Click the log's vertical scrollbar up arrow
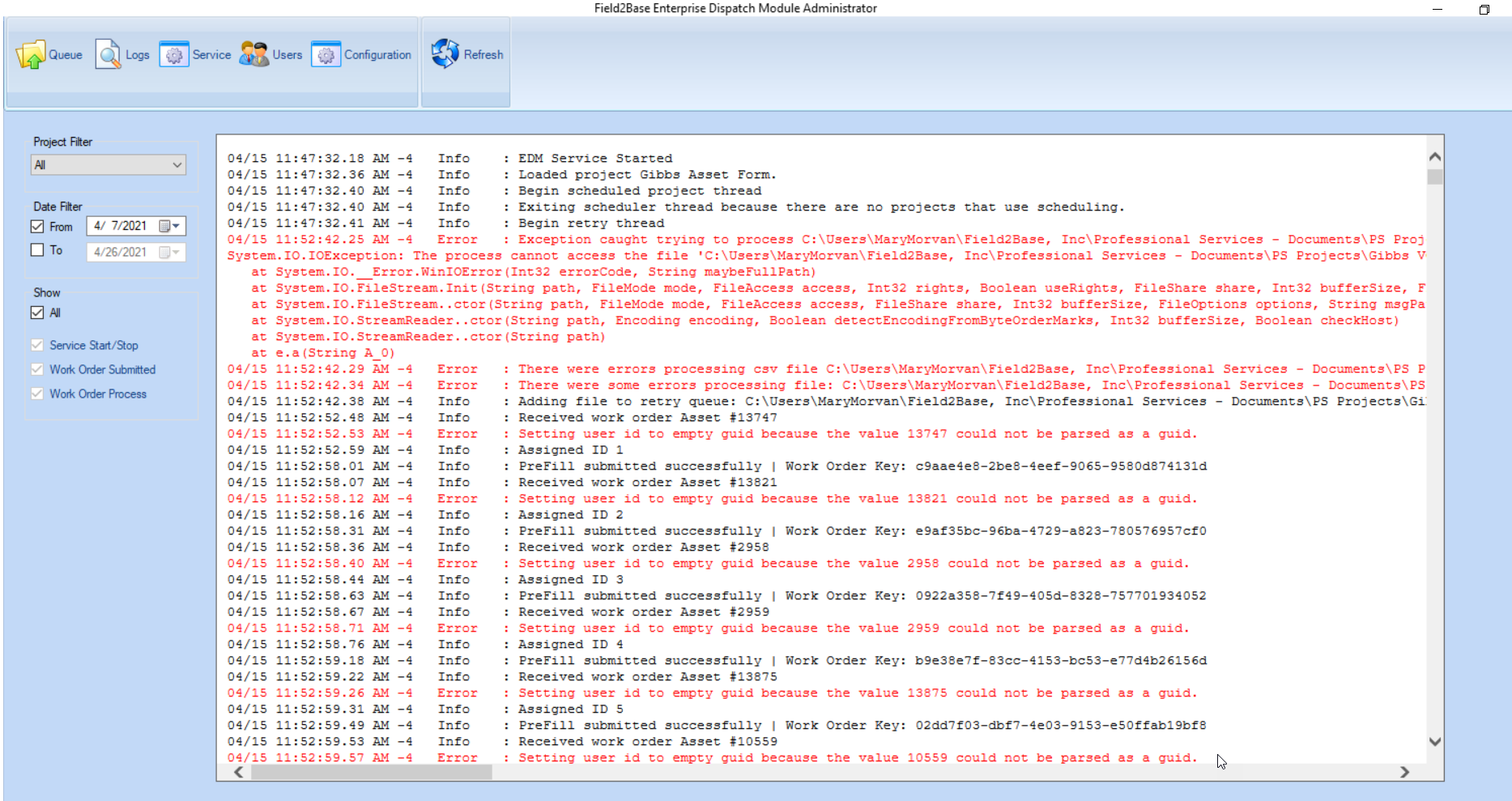Screen dimensions: 1512x801 tap(1435, 156)
